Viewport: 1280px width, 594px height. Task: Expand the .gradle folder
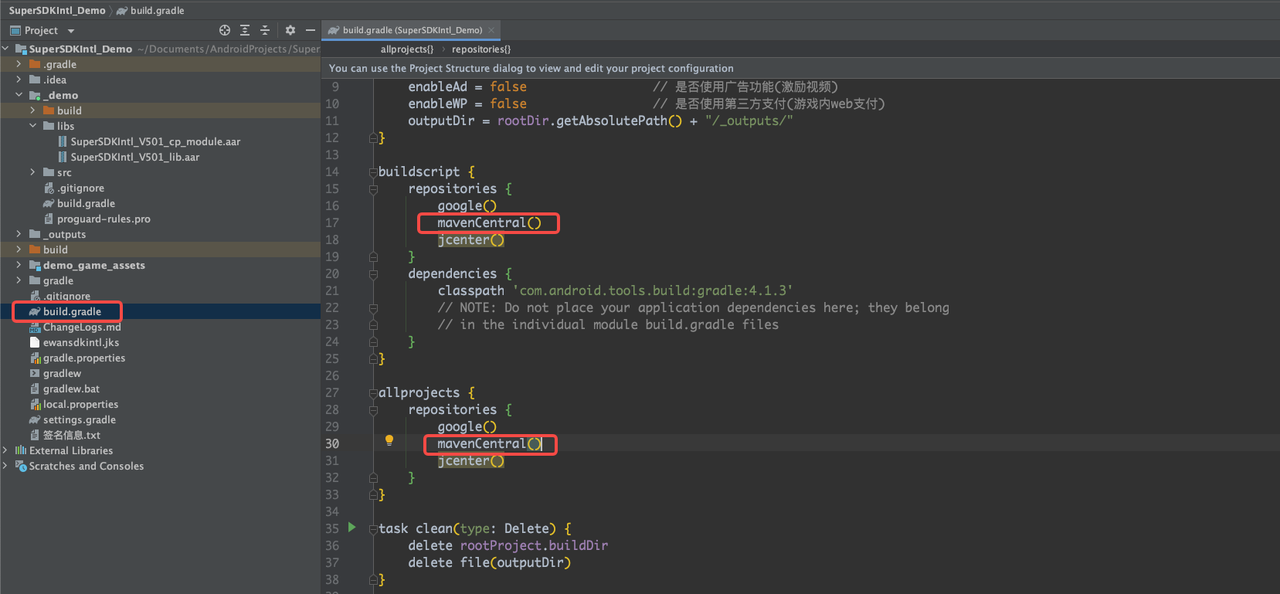click(x=19, y=64)
